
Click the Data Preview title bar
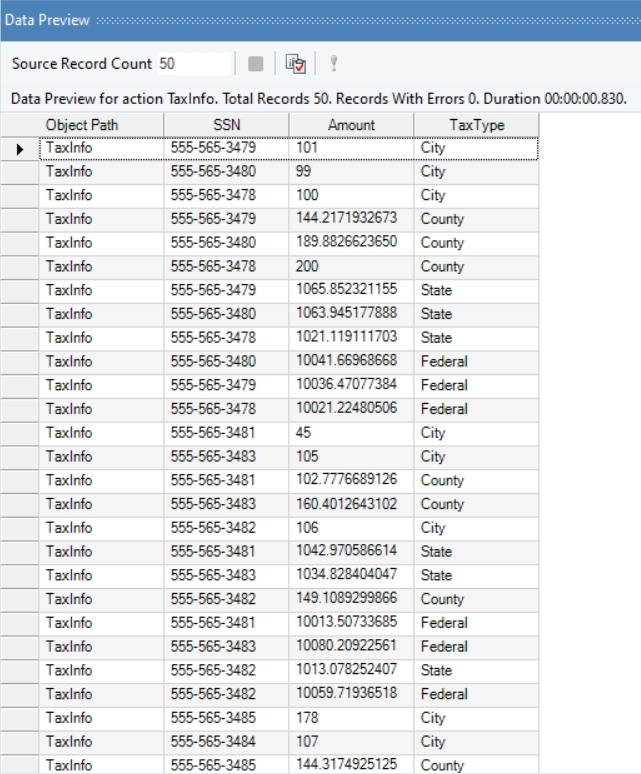[x=320, y=20]
